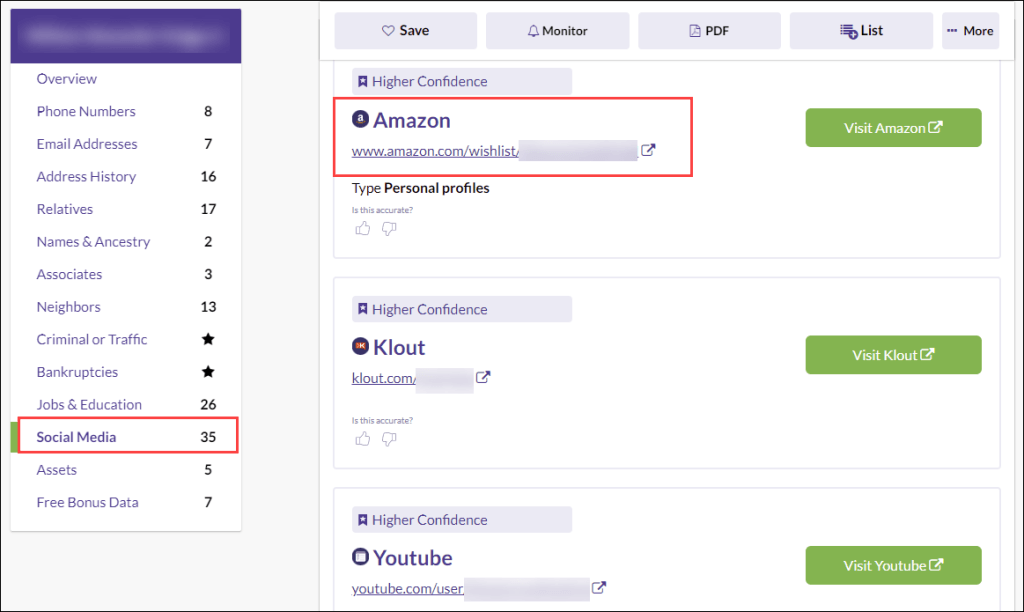The width and height of the screenshot is (1024, 612).
Task: Open the Assets section
Action: (56, 470)
